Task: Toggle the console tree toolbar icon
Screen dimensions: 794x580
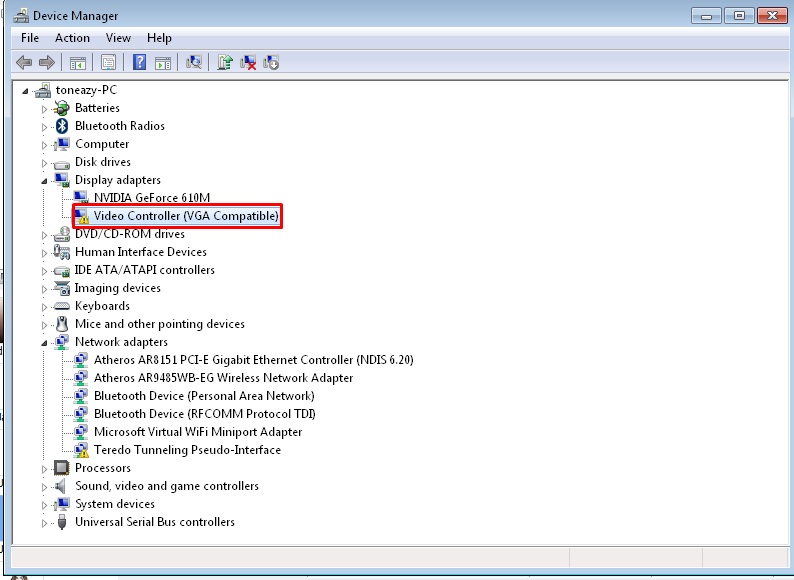Action: pyautogui.click(x=77, y=63)
